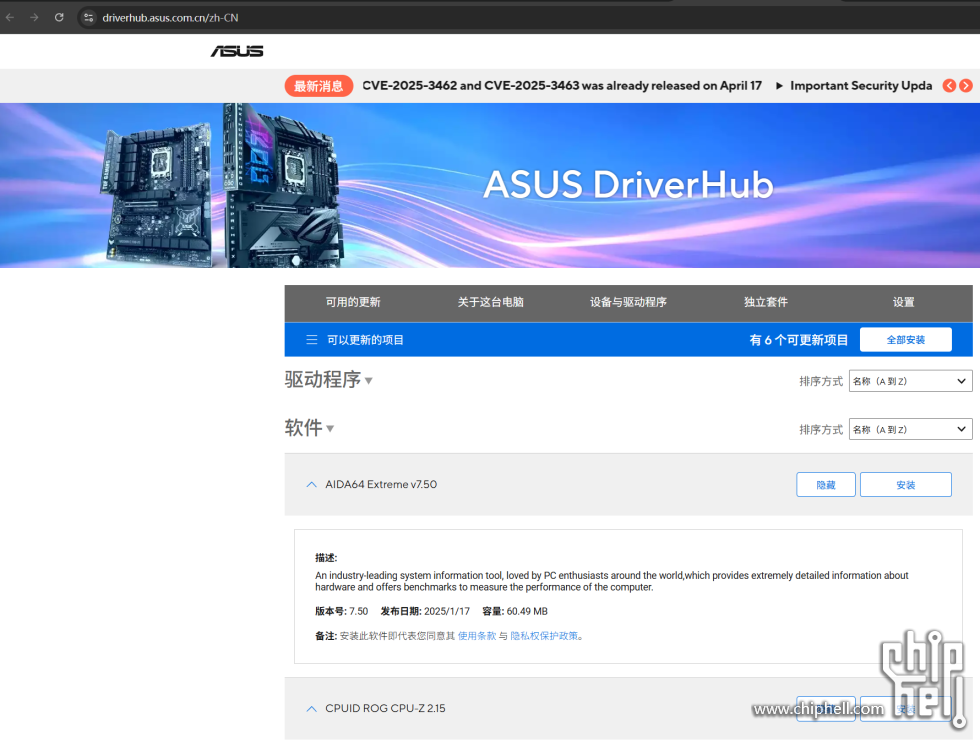Click the AIDA64 Extreme v7.50 title
This screenshot has width=980, height=744.
[x=381, y=485]
